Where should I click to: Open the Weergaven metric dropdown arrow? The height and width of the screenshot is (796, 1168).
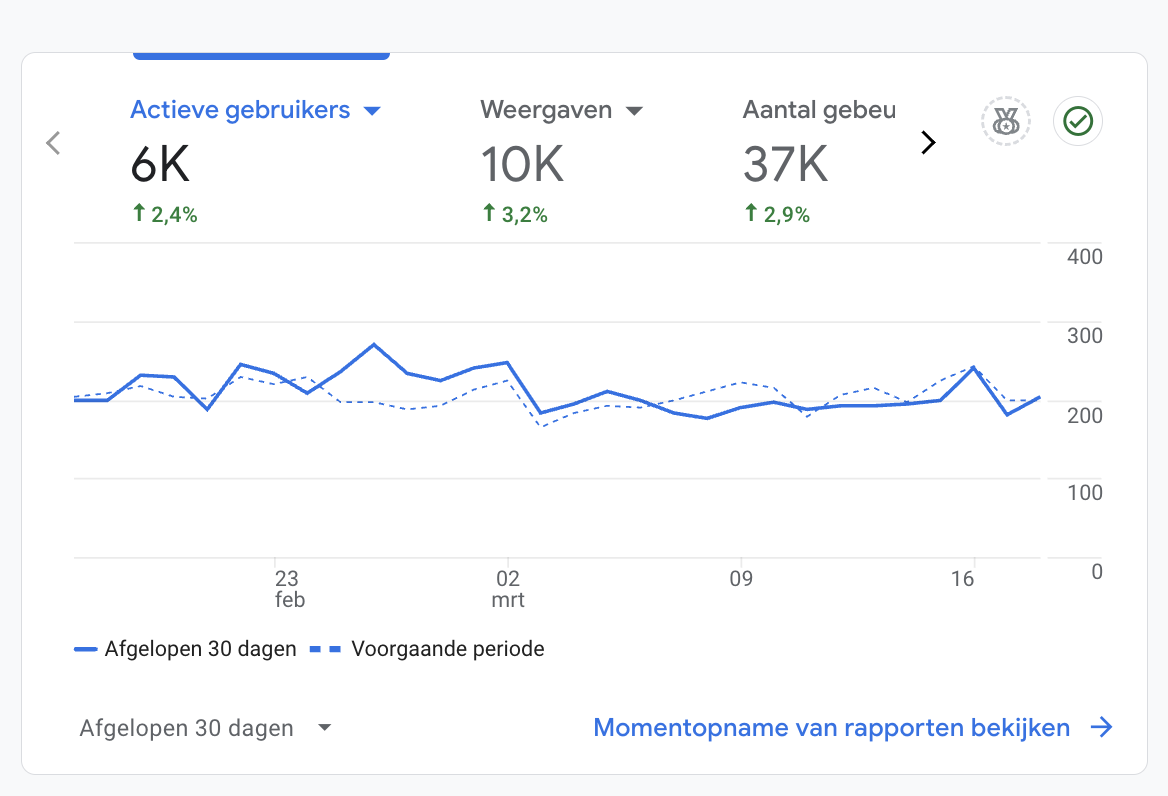point(634,111)
